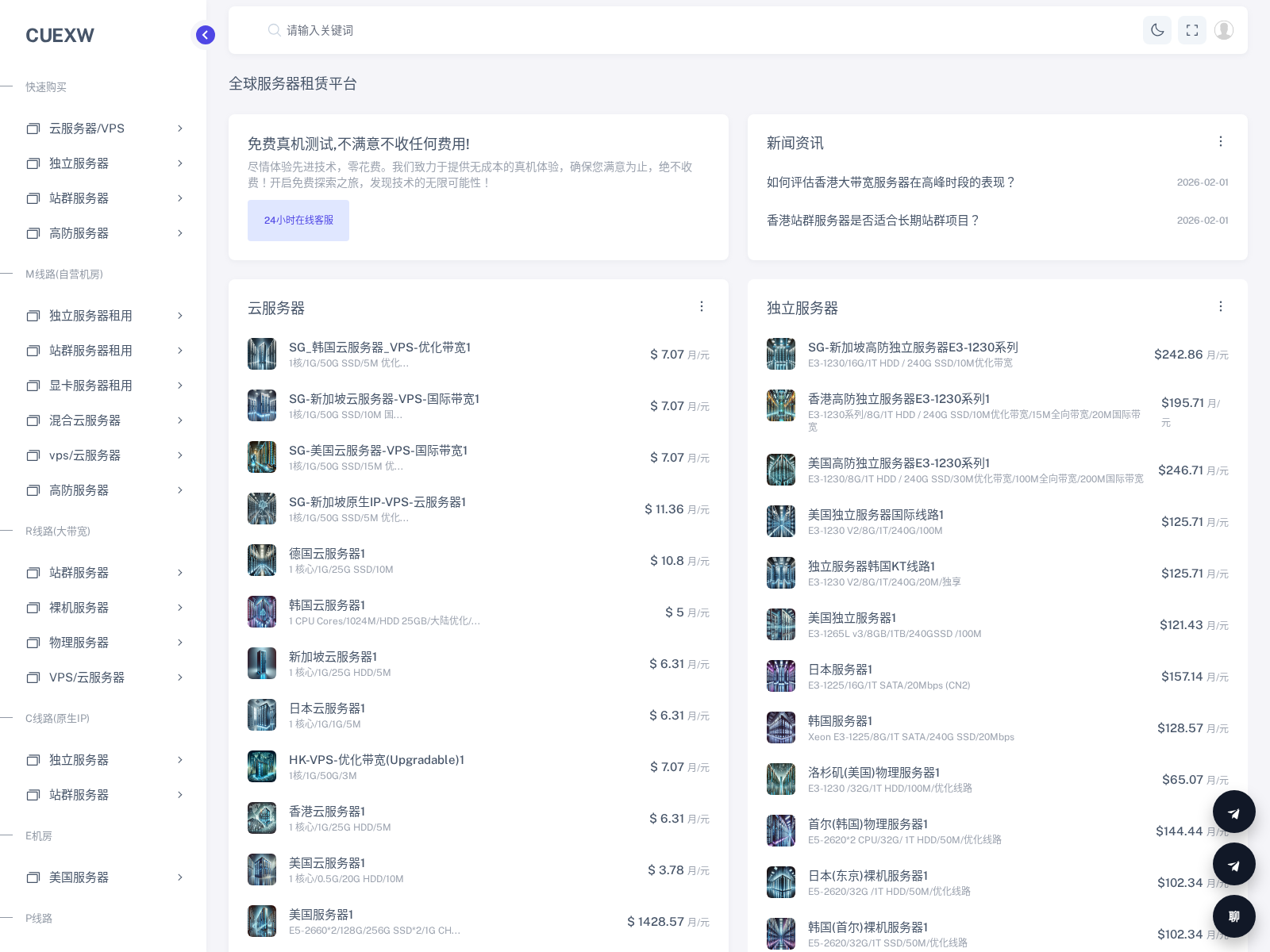Click the floating 聊 chat button
Image resolution: width=1270 pixels, height=952 pixels.
click(x=1233, y=916)
